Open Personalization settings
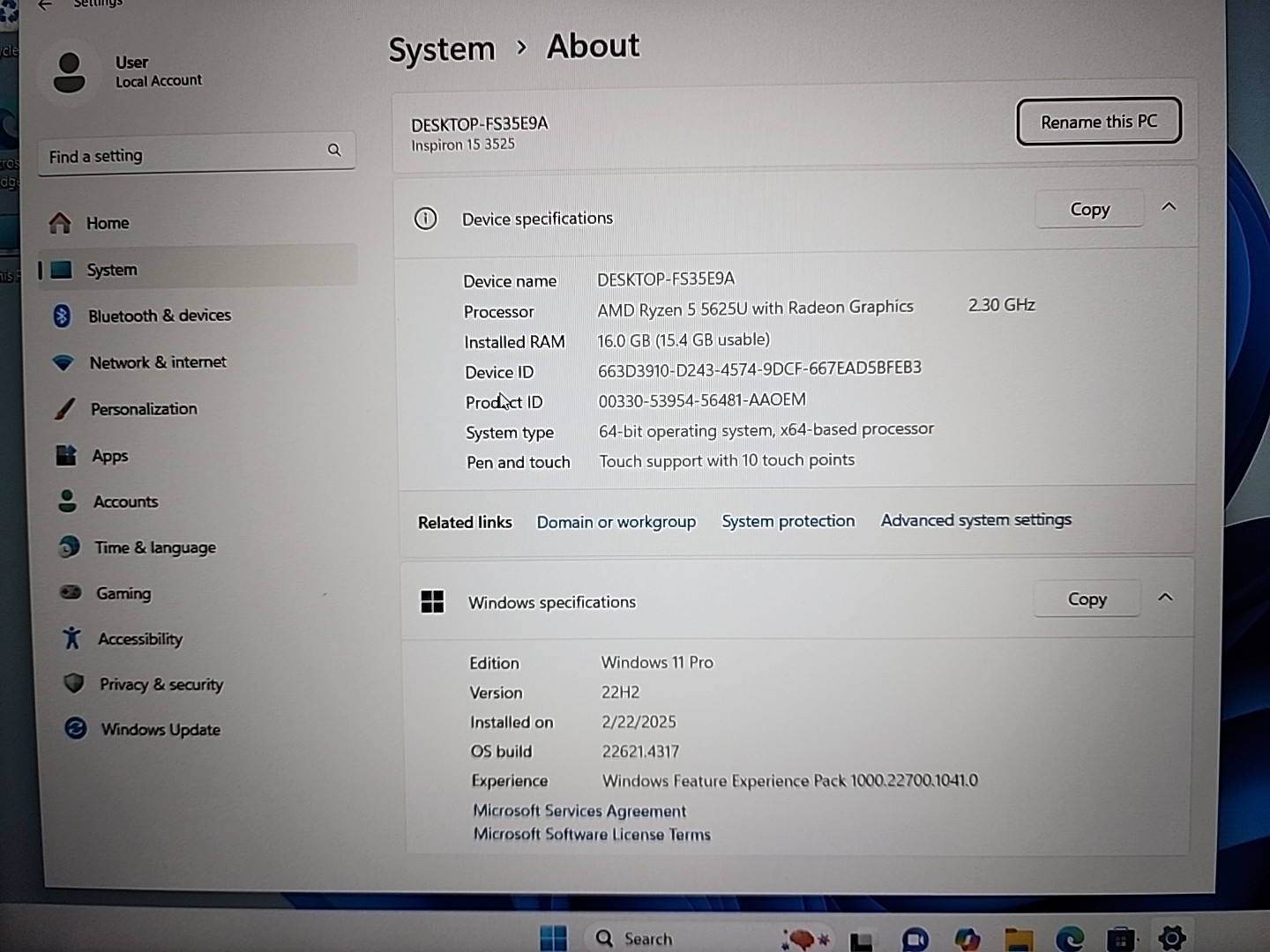Viewport: 1270px width, 952px height. [x=199, y=409]
